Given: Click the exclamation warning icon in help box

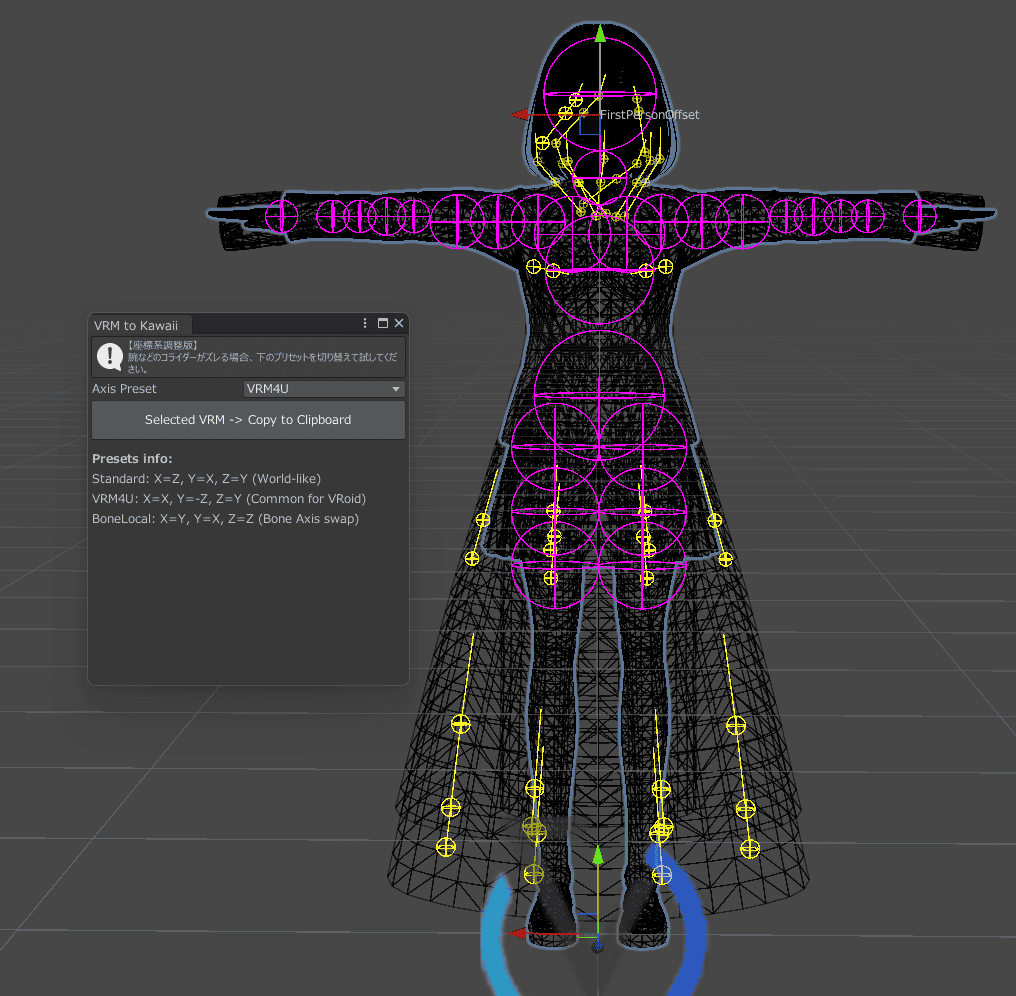Looking at the screenshot, I should [109, 356].
